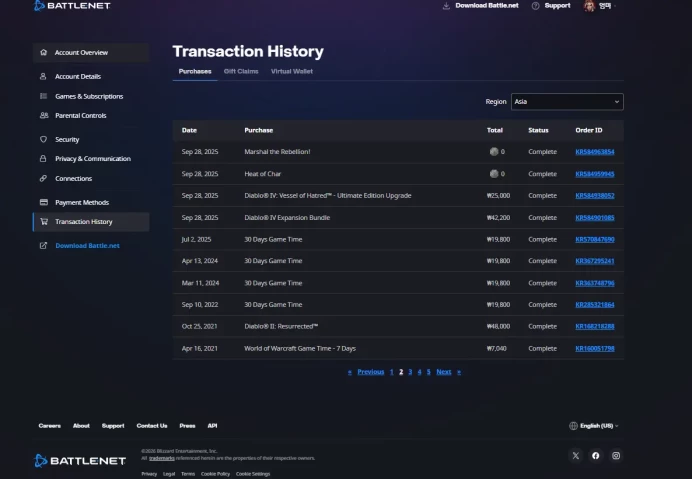692x479 pixels.
Task: Click the Payment Methods card icon
Action: tap(44, 202)
